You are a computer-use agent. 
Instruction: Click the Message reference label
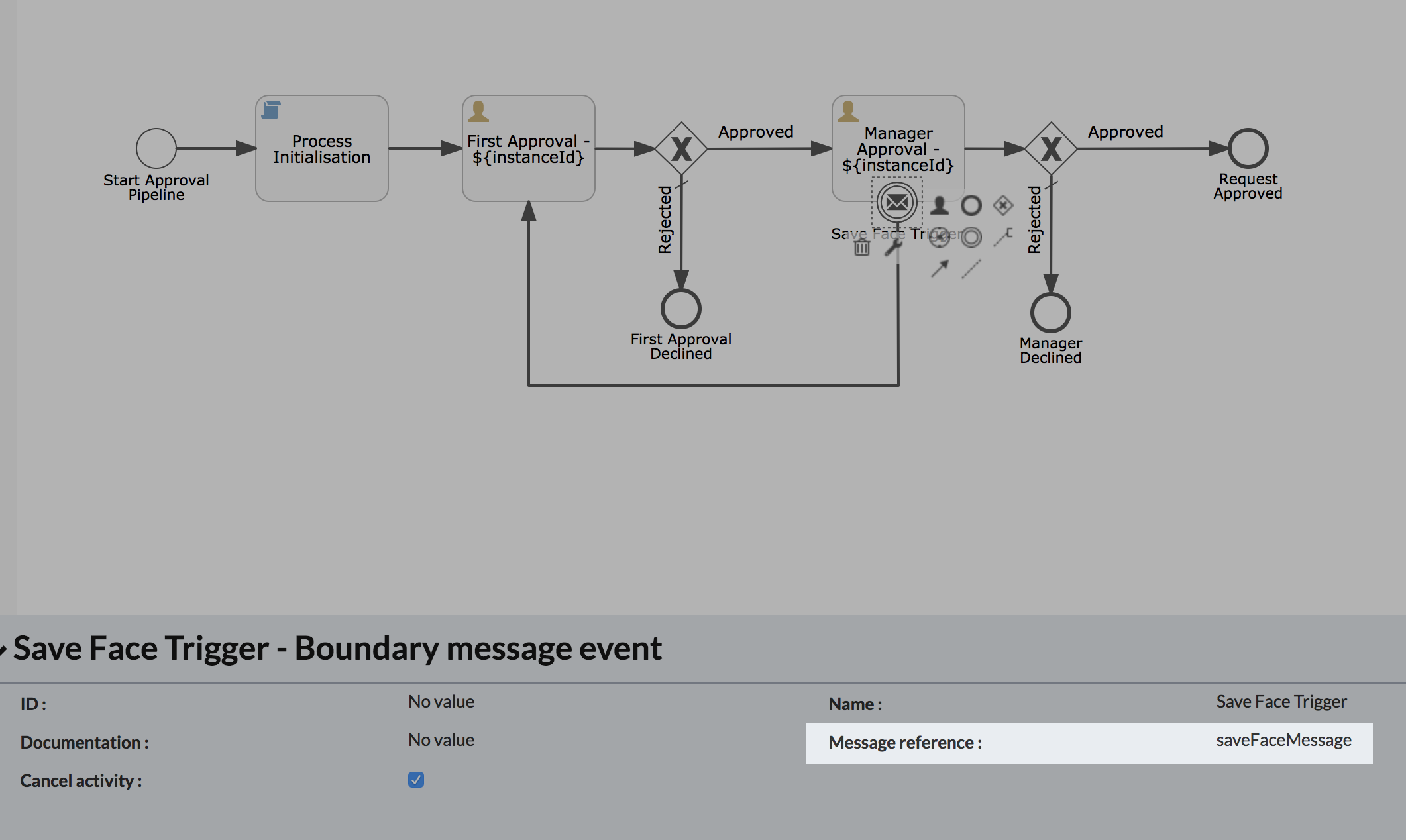pos(905,743)
